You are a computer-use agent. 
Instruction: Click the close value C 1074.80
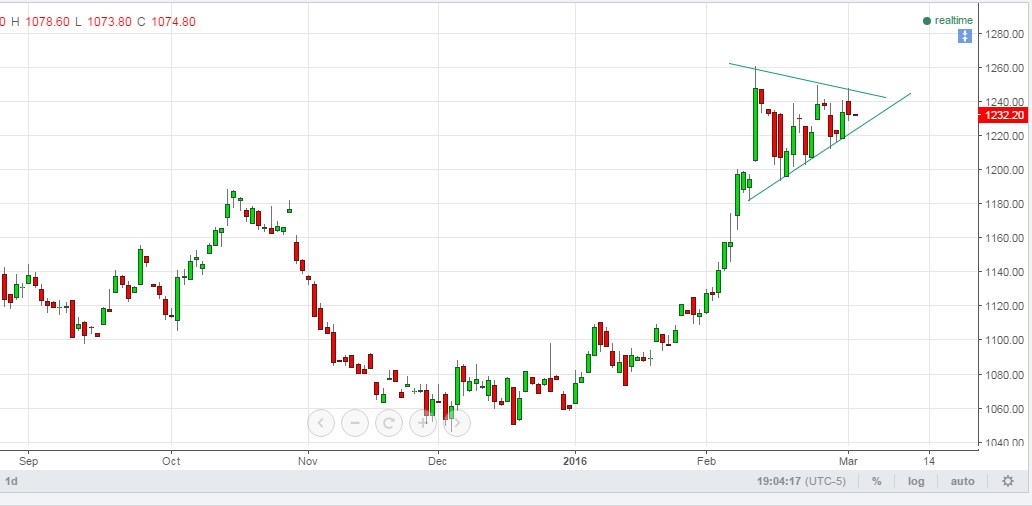(x=166, y=22)
